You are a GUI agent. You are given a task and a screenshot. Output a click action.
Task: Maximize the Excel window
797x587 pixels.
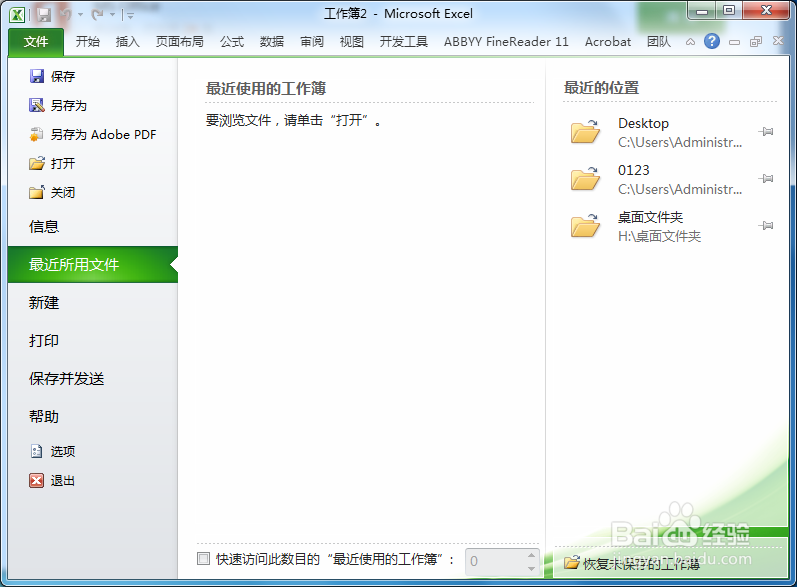pos(728,11)
